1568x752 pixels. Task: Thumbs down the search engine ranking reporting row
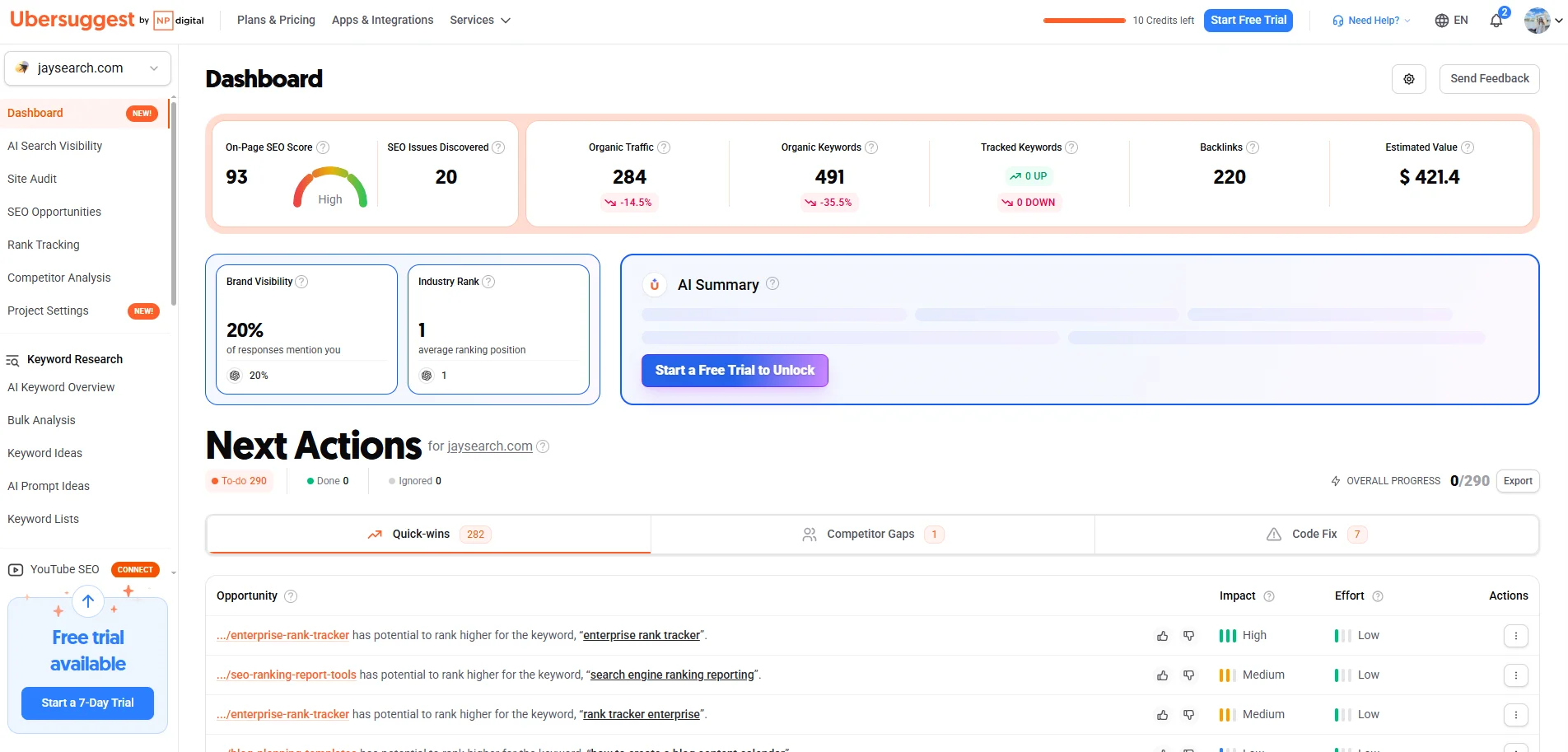(x=1189, y=675)
